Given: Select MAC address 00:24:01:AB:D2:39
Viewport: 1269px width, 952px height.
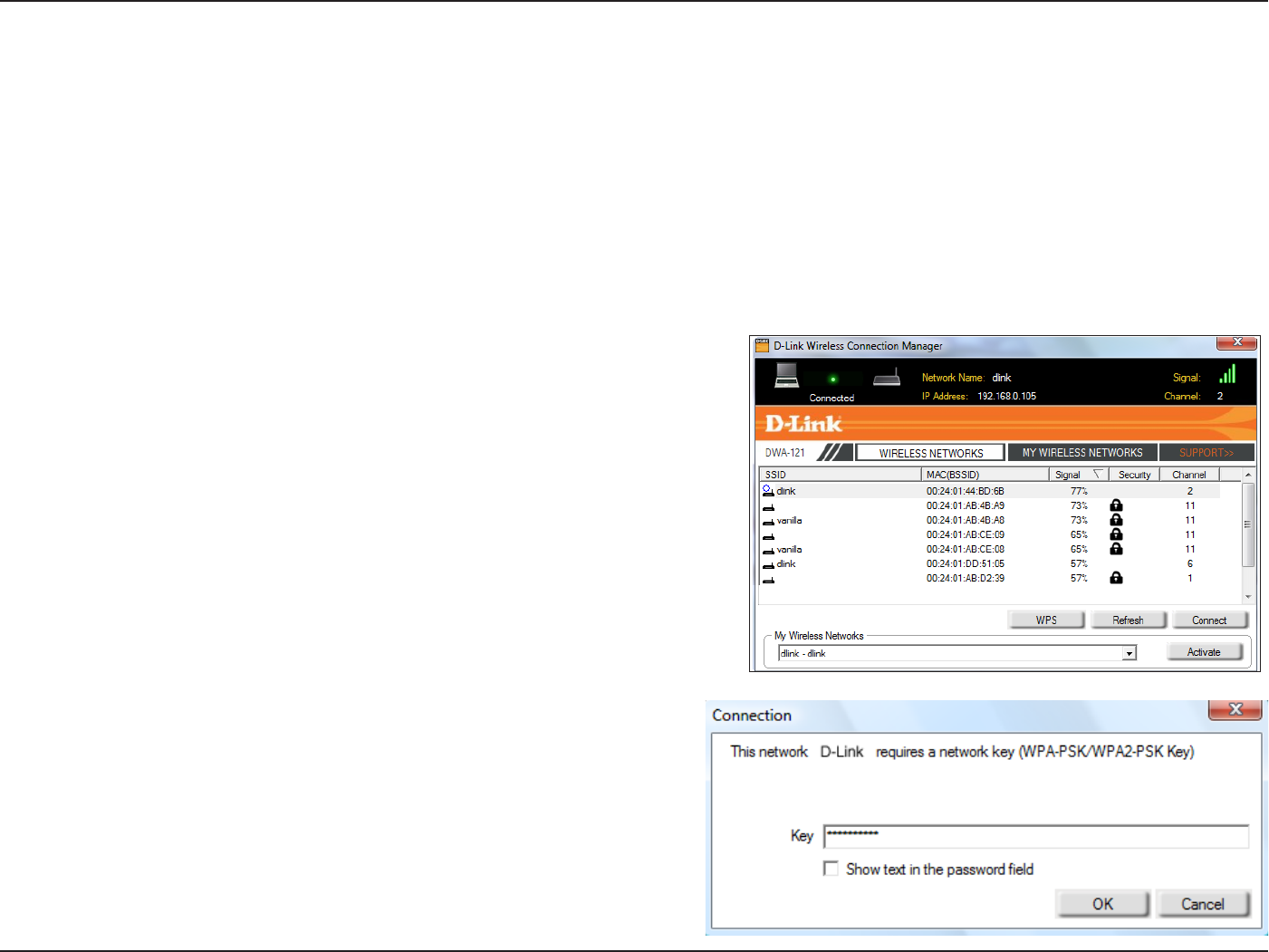Looking at the screenshot, I should [x=965, y=578].
